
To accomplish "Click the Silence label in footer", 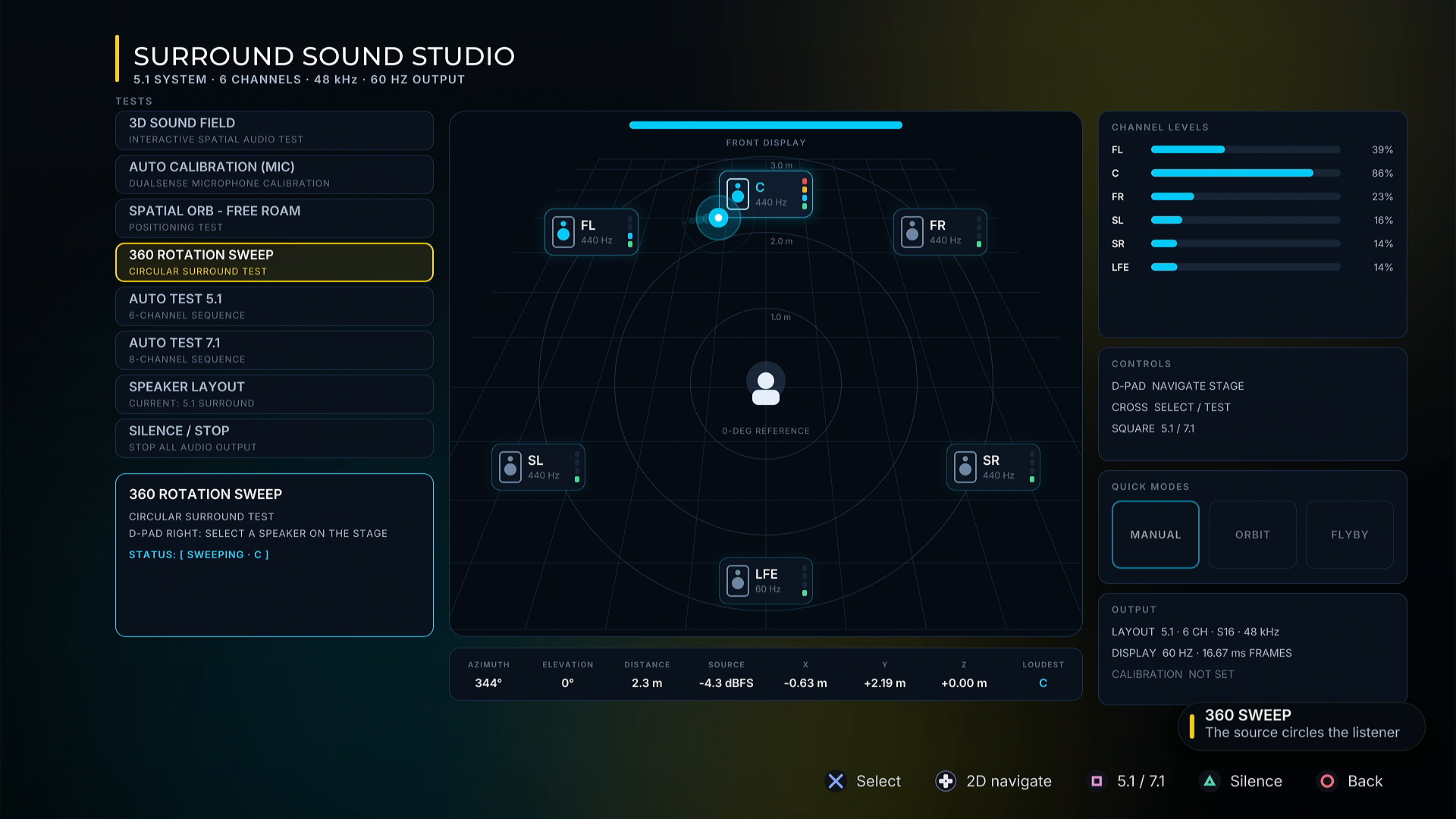I will tap(1256, 781).
